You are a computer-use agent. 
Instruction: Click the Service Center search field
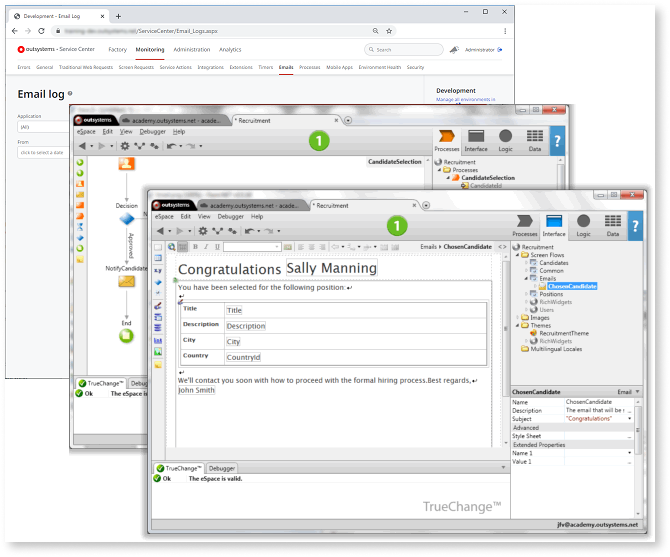tap(404, 50)
